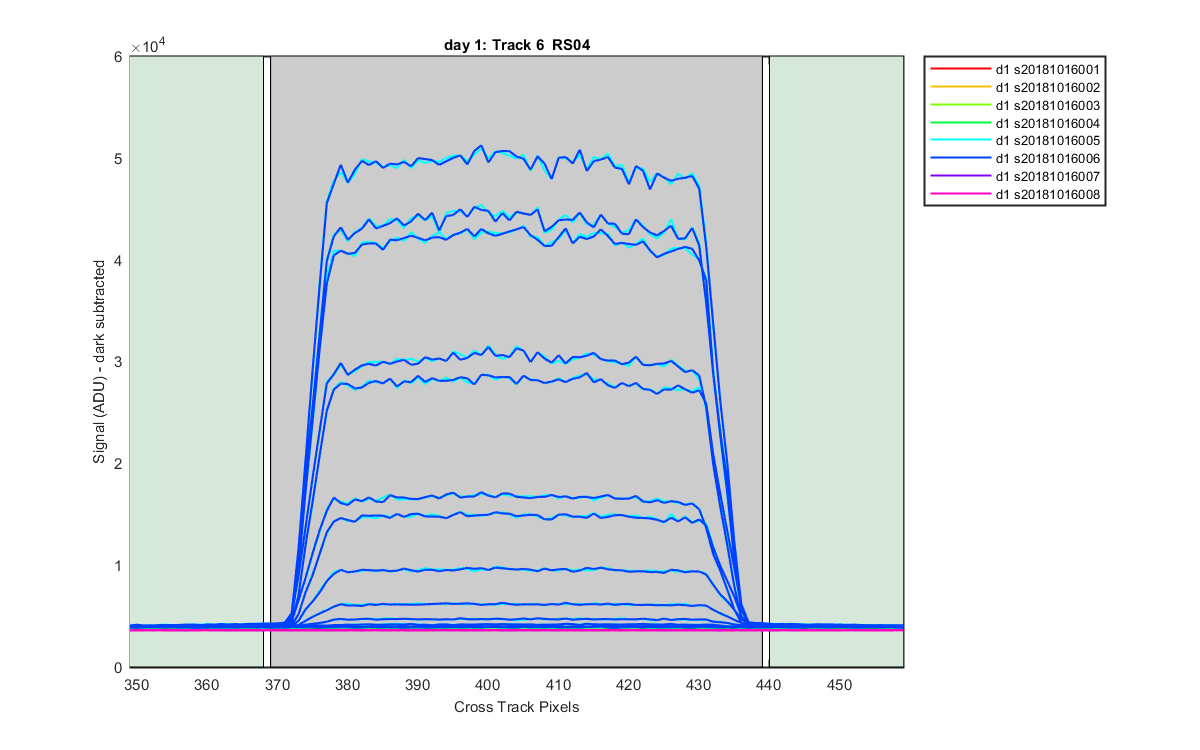Image resolution: width=1200 pixels, height=750 pixels.
Task: Click cyan line swatch for s20181016005
Action: click(960, 141)
